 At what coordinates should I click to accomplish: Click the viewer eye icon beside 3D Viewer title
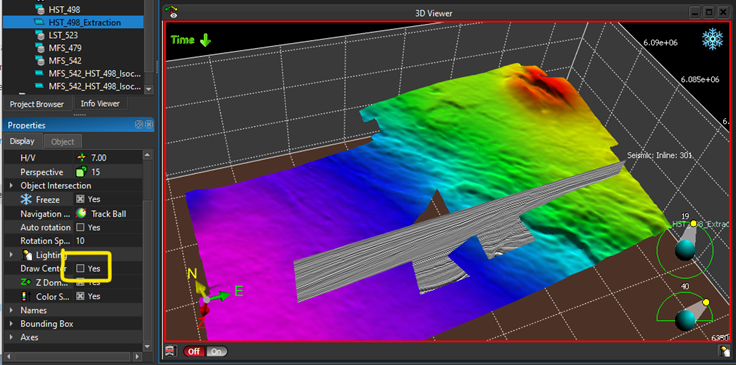coord(172,12)
